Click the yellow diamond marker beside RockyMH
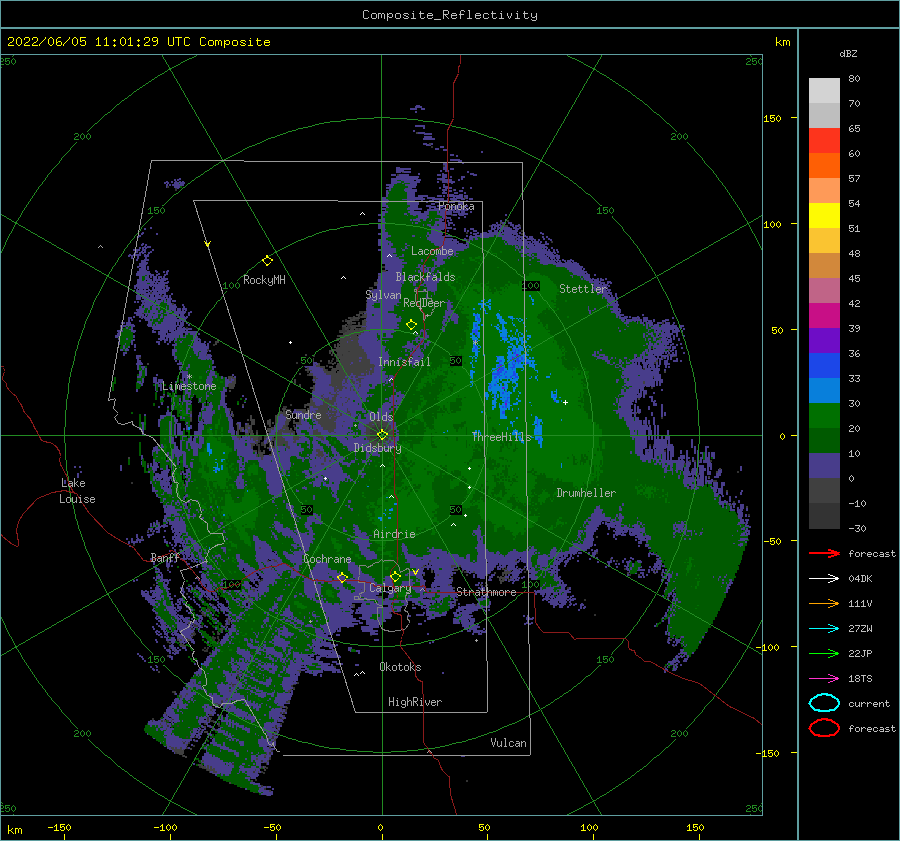This screenshot has width=900, height=841. [267, 261]
